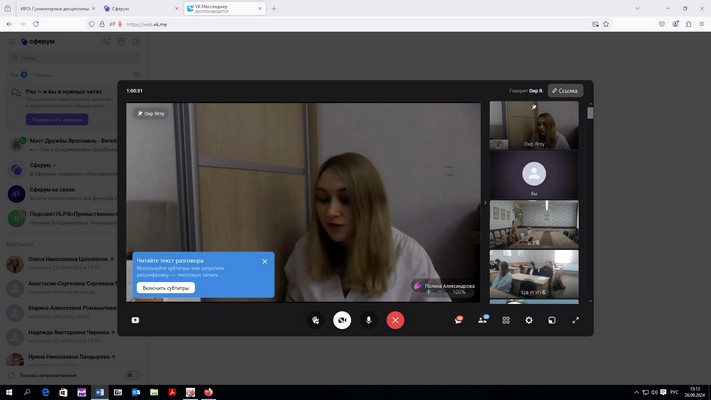The height and width of the screenshot is (400, 711).
Task: Open Word from taskbar
Action: tap(100, 392)
